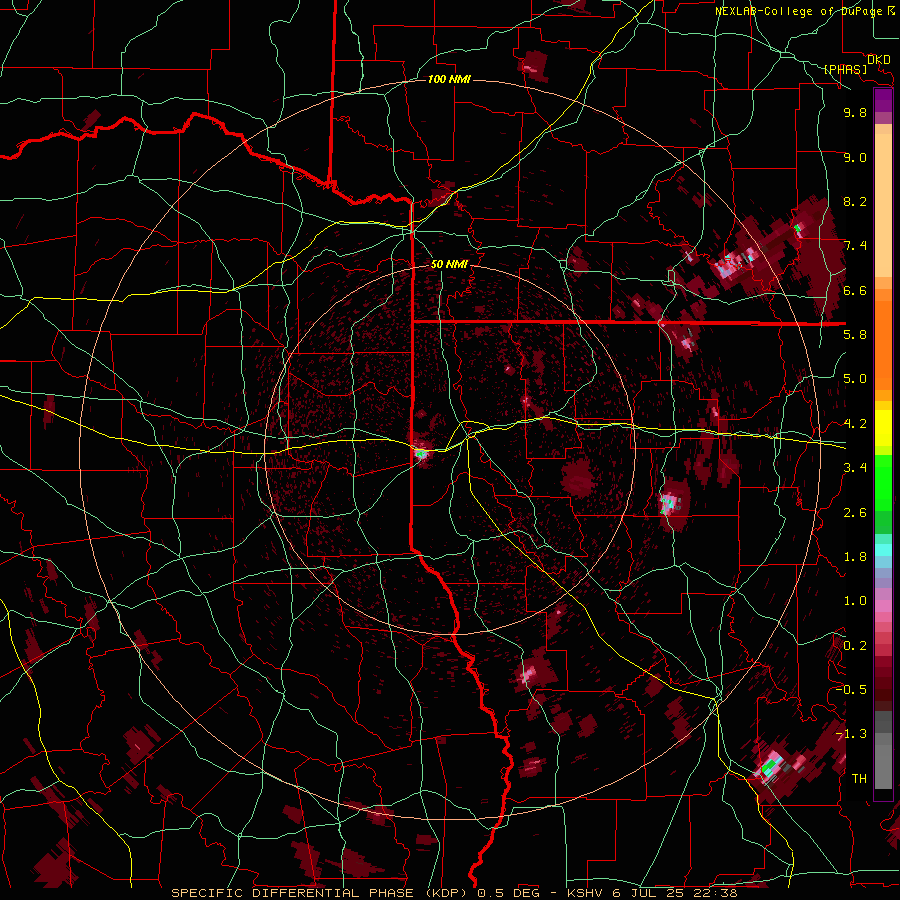Click the KSHV radar site identifier

pyautogui.click(x=585, y=893)
